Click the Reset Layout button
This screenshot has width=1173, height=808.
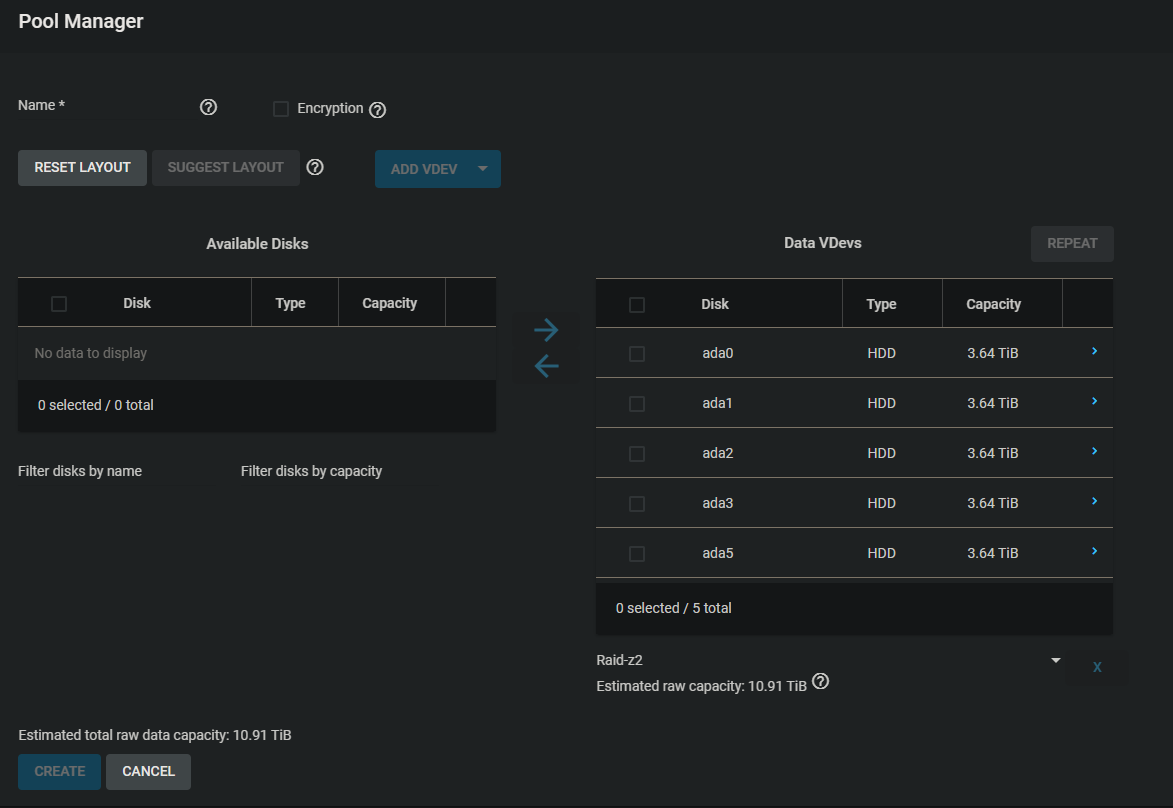[x=82, y=168]
